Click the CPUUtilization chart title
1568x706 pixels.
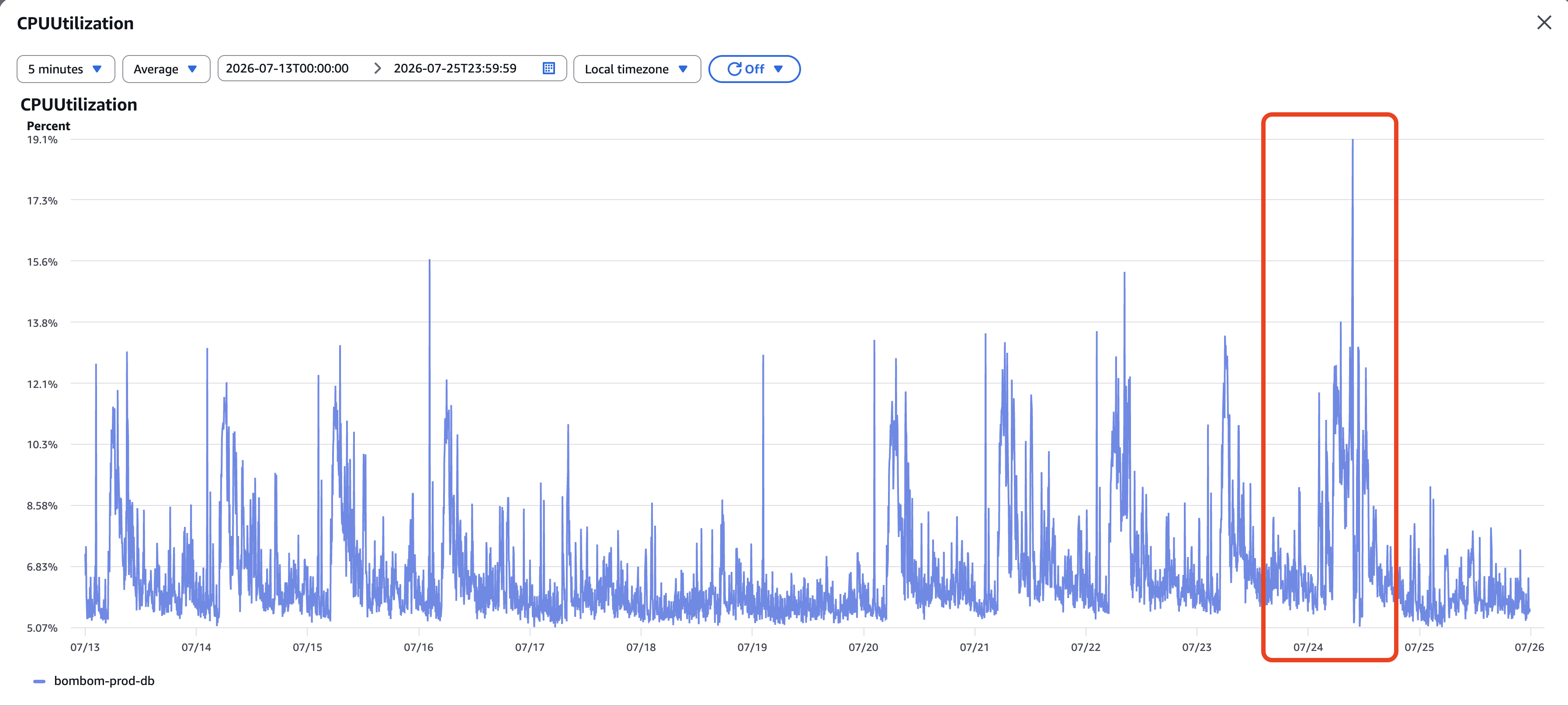(x=79, y=105)
